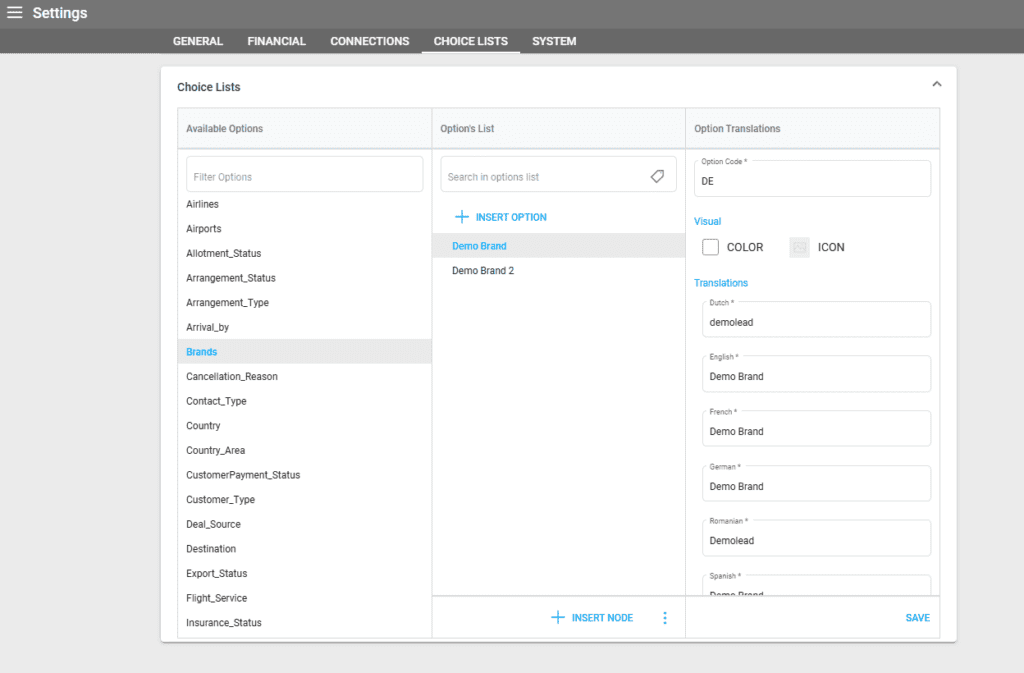Select Demo Brand 2 in options list

coord(483,271)
